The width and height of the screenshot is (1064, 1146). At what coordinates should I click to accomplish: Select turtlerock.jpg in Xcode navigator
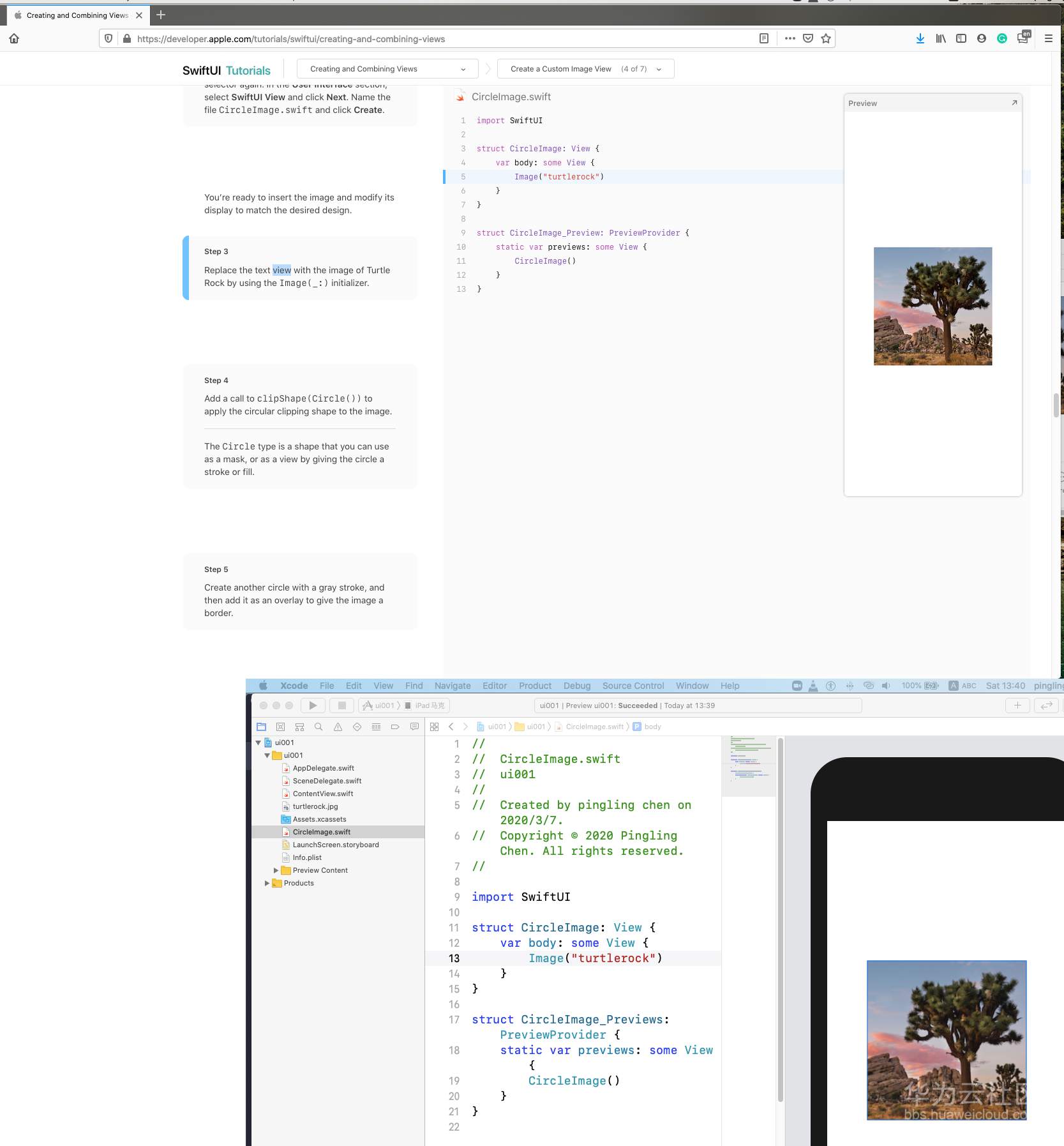(x=315, y=806)
